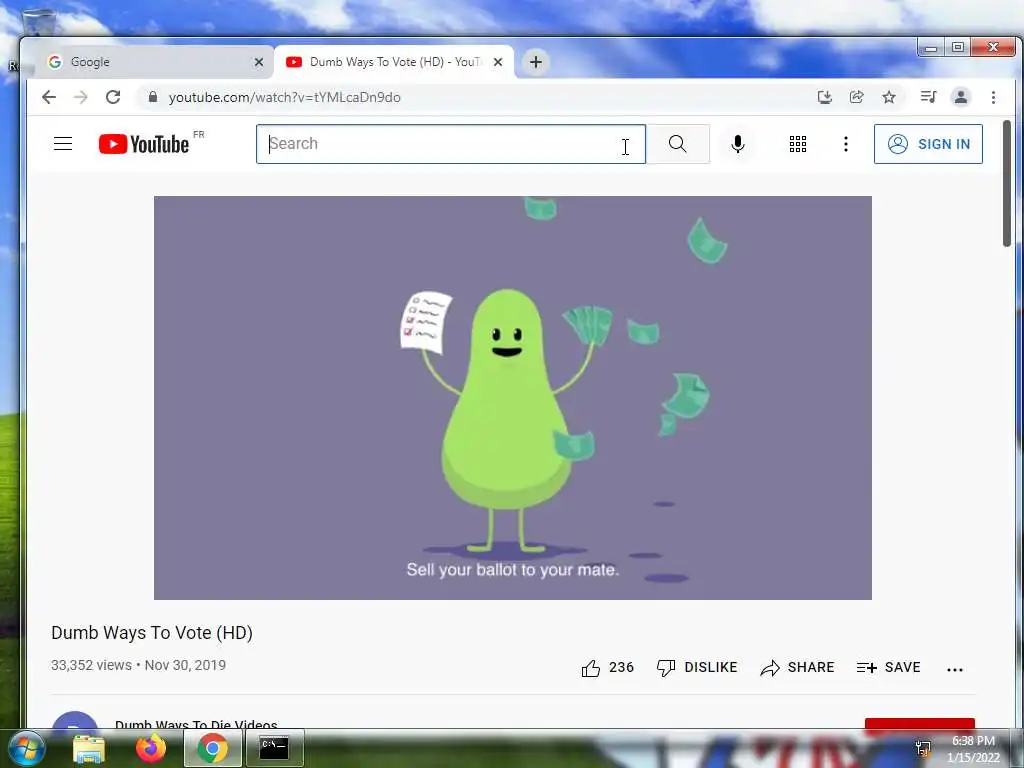Click the browser back arrow
This screenshot has height=768, width=1024.
tap(49, 97)
